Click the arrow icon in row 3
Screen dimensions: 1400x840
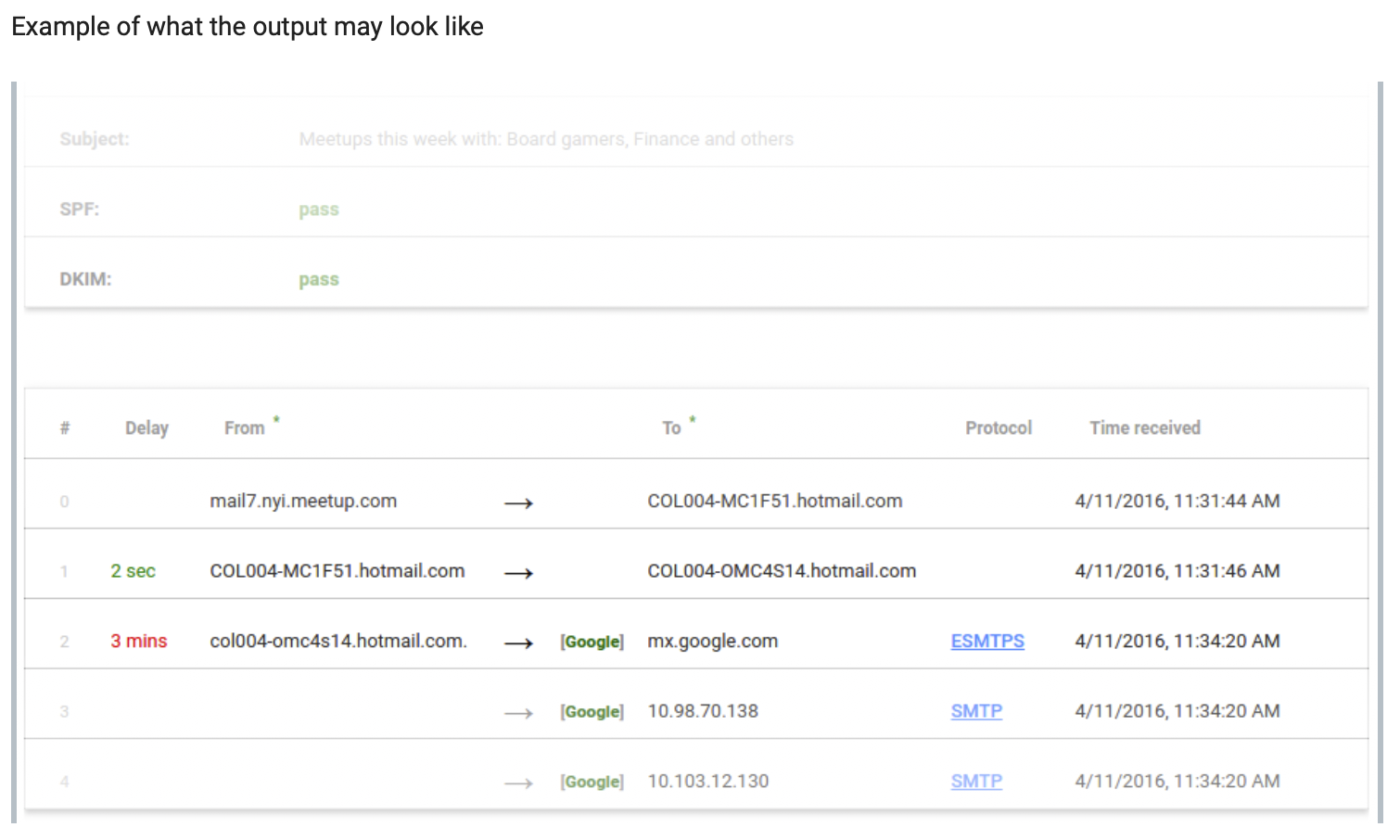pyautogui.click(x=518, y=713)
